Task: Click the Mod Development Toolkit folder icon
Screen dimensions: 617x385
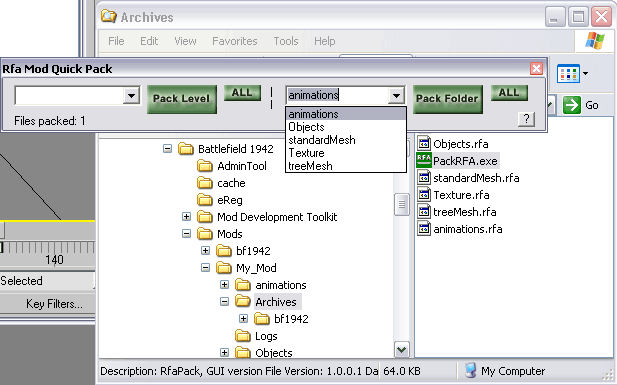Action: click(205, 217)
